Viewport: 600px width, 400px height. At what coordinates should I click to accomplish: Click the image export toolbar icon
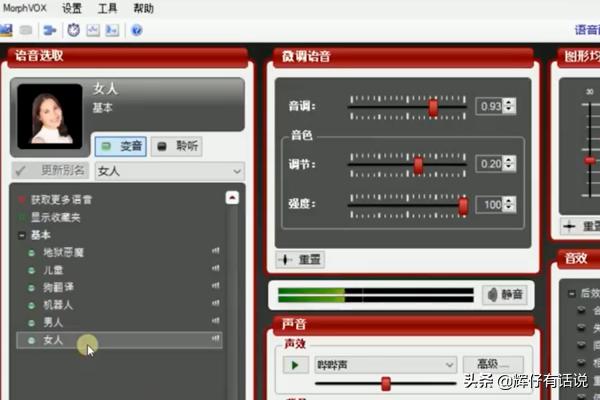click(x=112, y=30)
